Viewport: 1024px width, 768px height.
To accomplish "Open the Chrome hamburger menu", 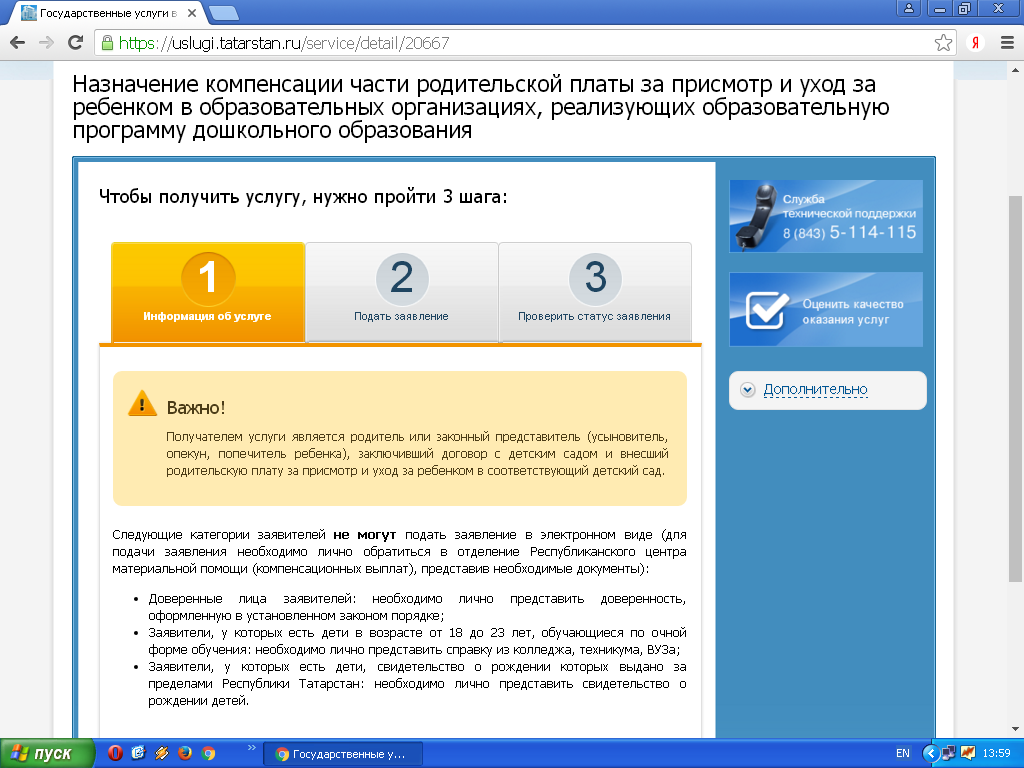I will [x=1005, y=43].
